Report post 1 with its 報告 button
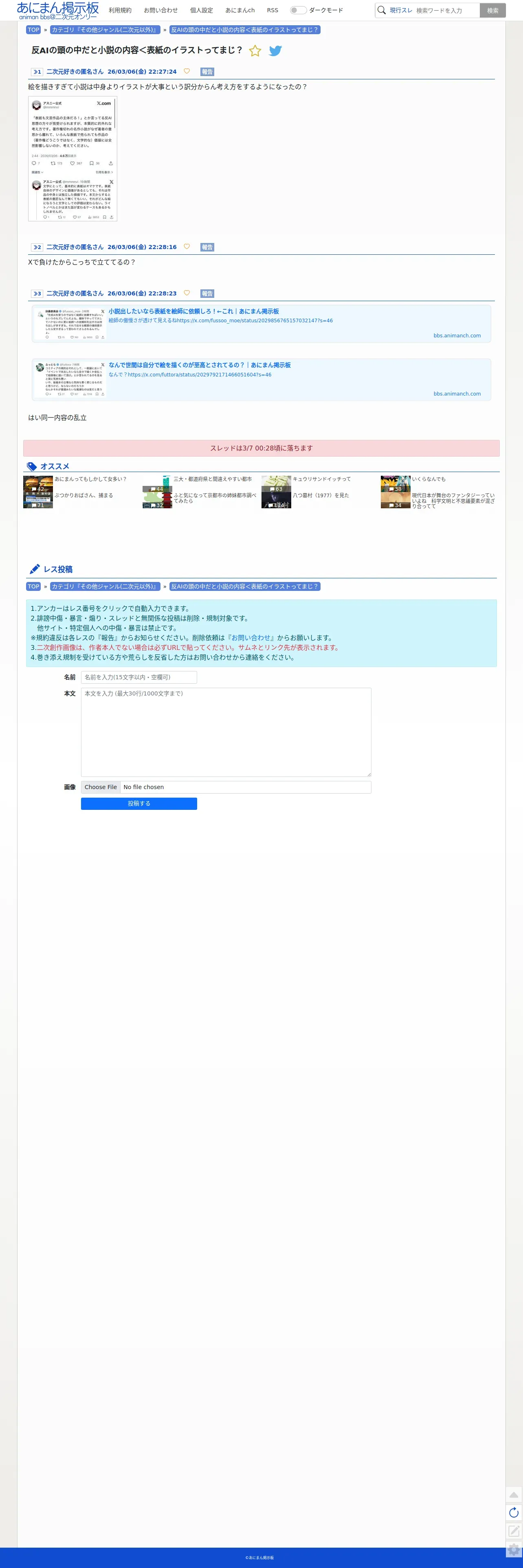The image size is (523, 1568). point(207,72)
